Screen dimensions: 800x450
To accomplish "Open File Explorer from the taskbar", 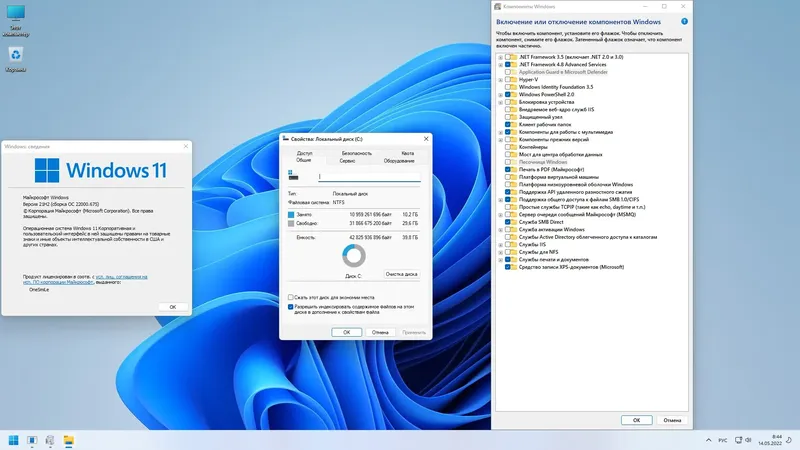I will [x=68, y=440].
